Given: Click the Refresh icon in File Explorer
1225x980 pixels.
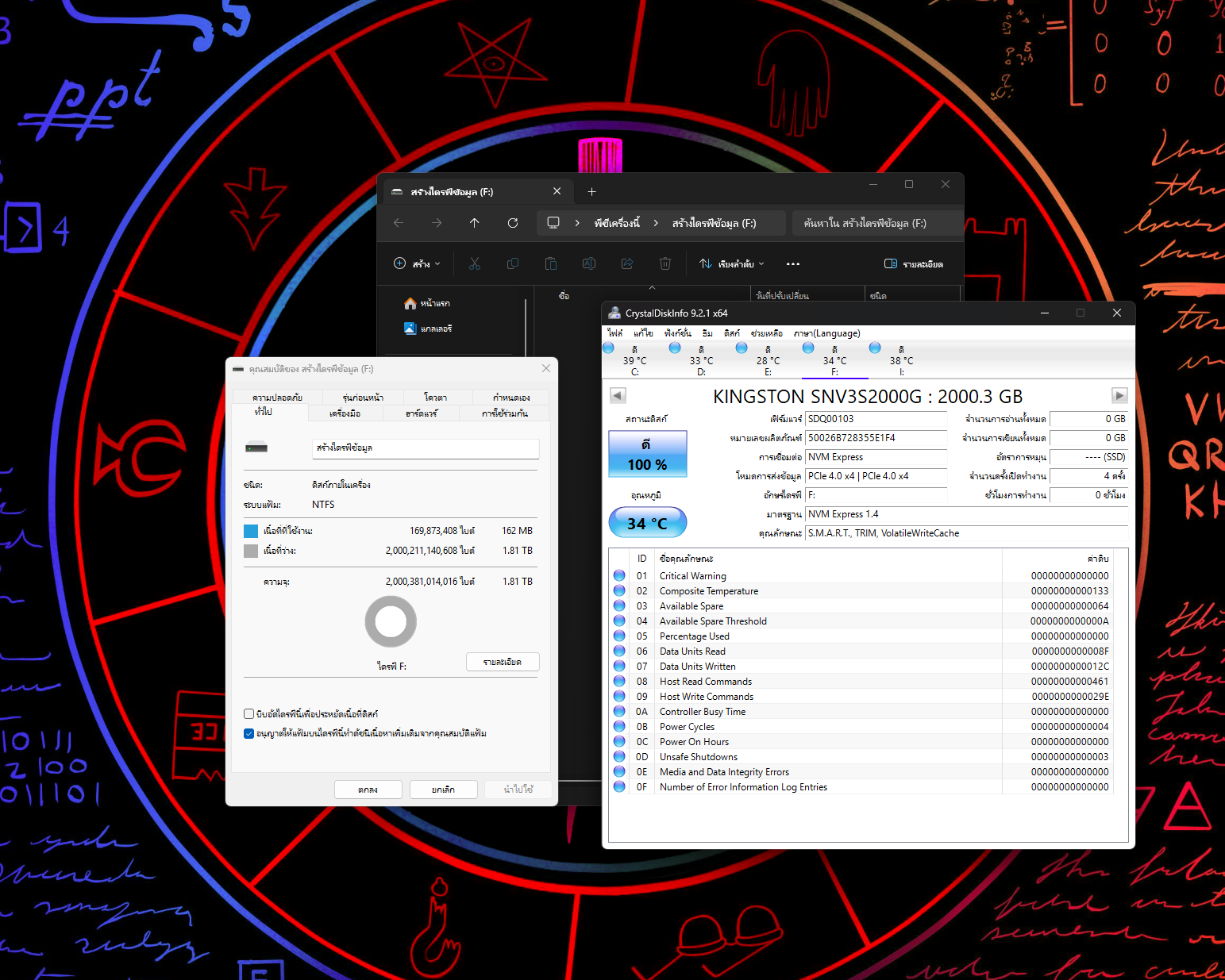Looking at the screenshot, I should 513,223.
